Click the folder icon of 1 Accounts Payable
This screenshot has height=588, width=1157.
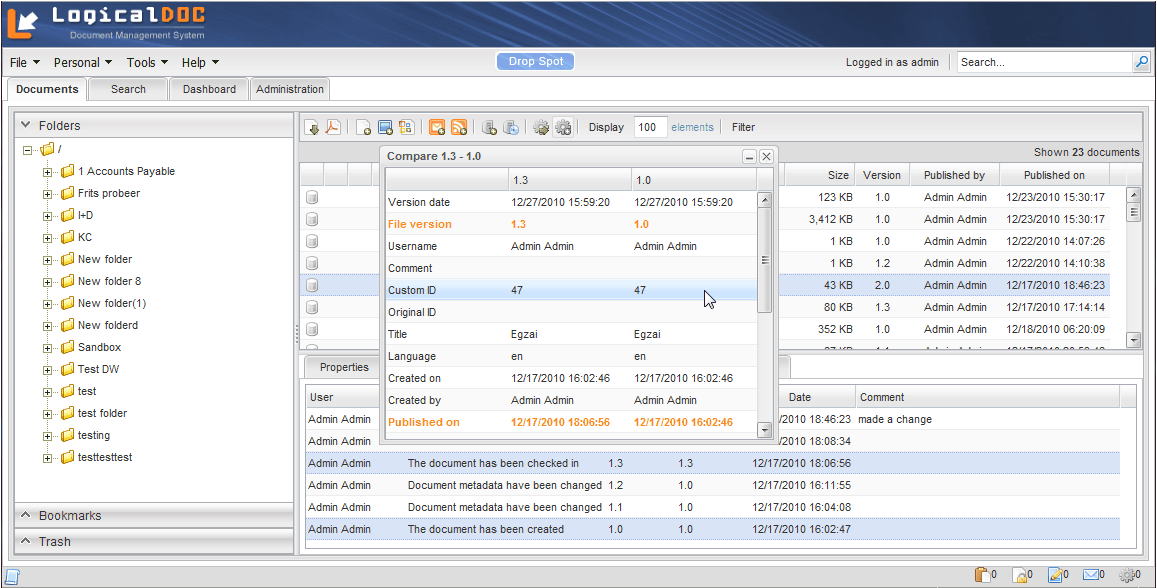coord(67,171)
